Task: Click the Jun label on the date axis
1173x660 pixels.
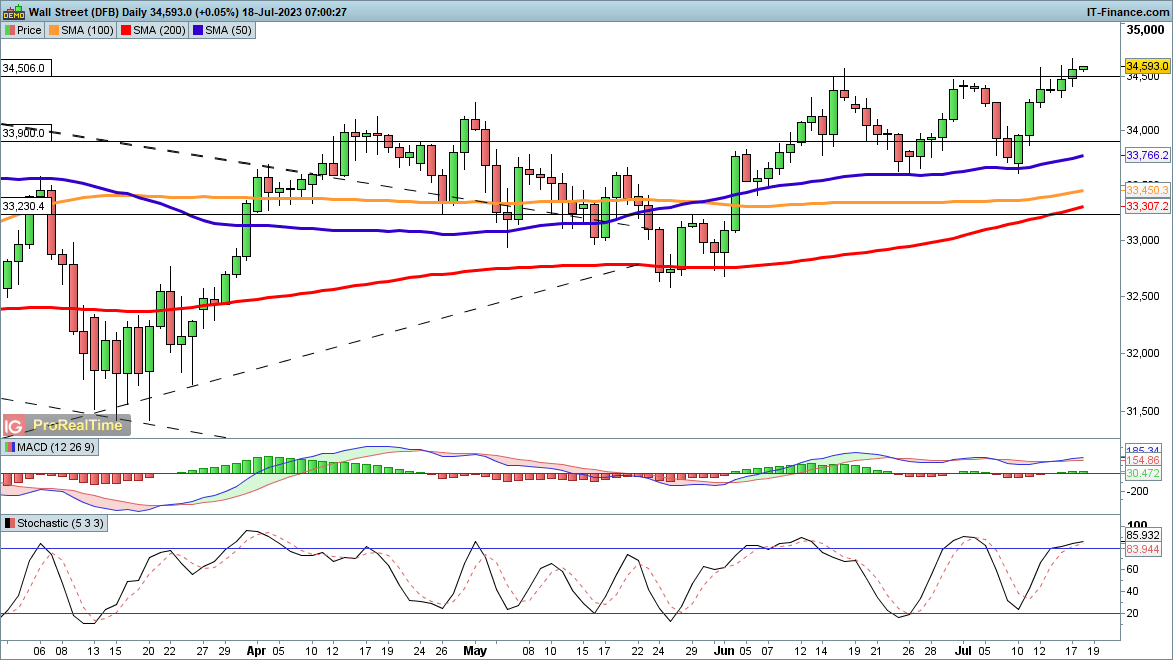Action: tap(724, 651)
